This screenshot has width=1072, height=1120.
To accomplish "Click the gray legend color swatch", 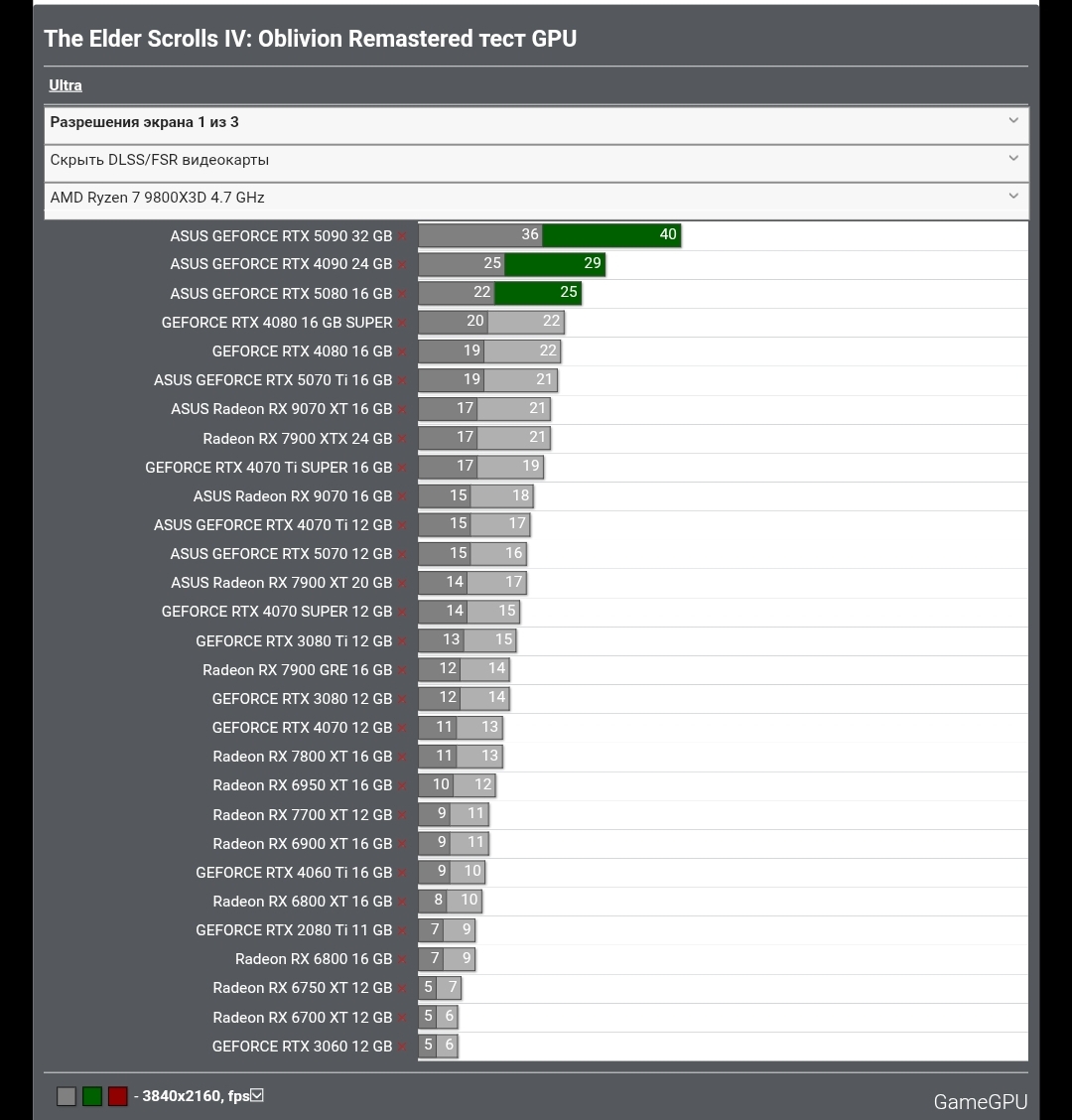I will click(67, 1096).
